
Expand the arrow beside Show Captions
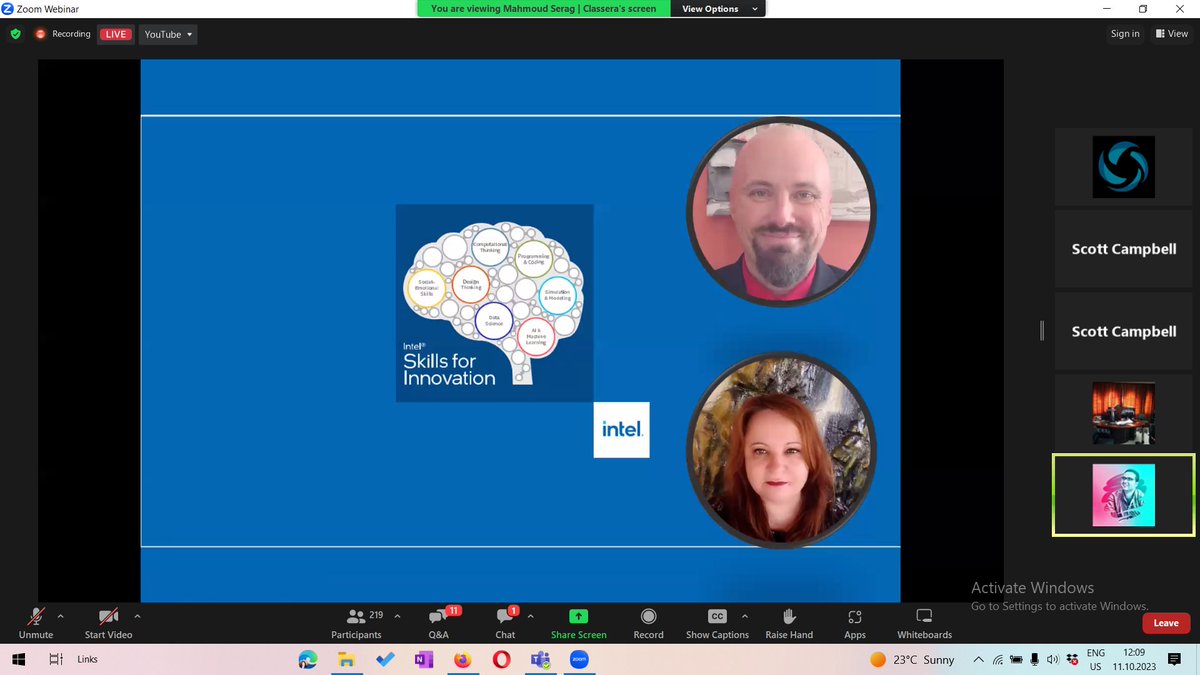tap(744, 616)
